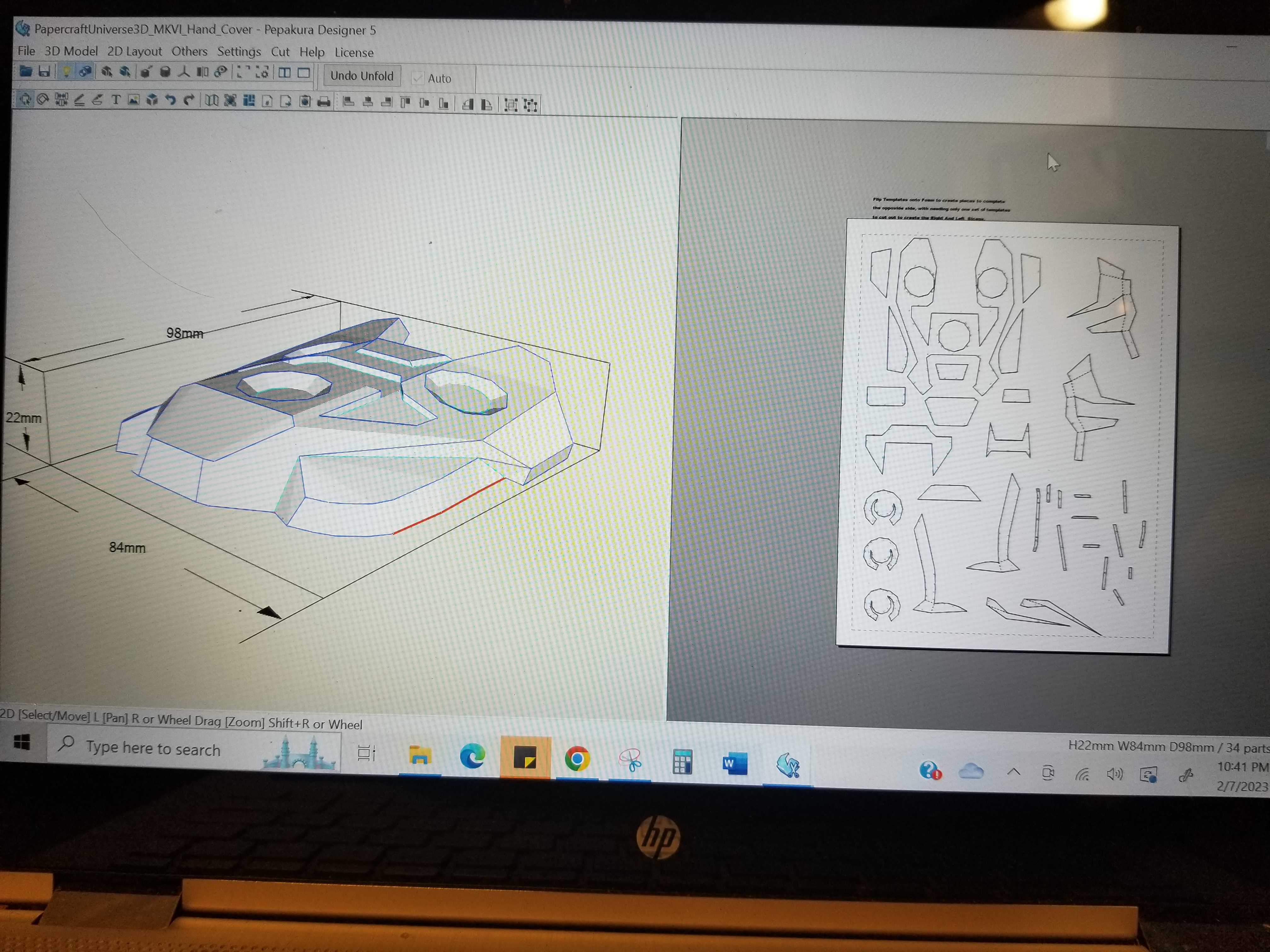This screenshot has height=952, width=1270.
Task: Click the flip model mirror icon
Action: click(203, 72)
